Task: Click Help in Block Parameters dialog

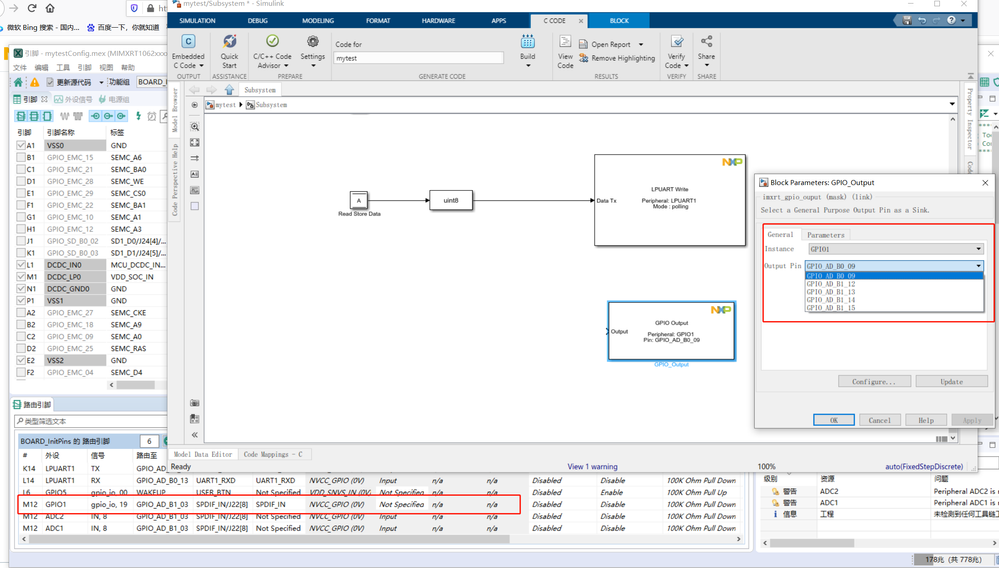Action: point(926,420)
